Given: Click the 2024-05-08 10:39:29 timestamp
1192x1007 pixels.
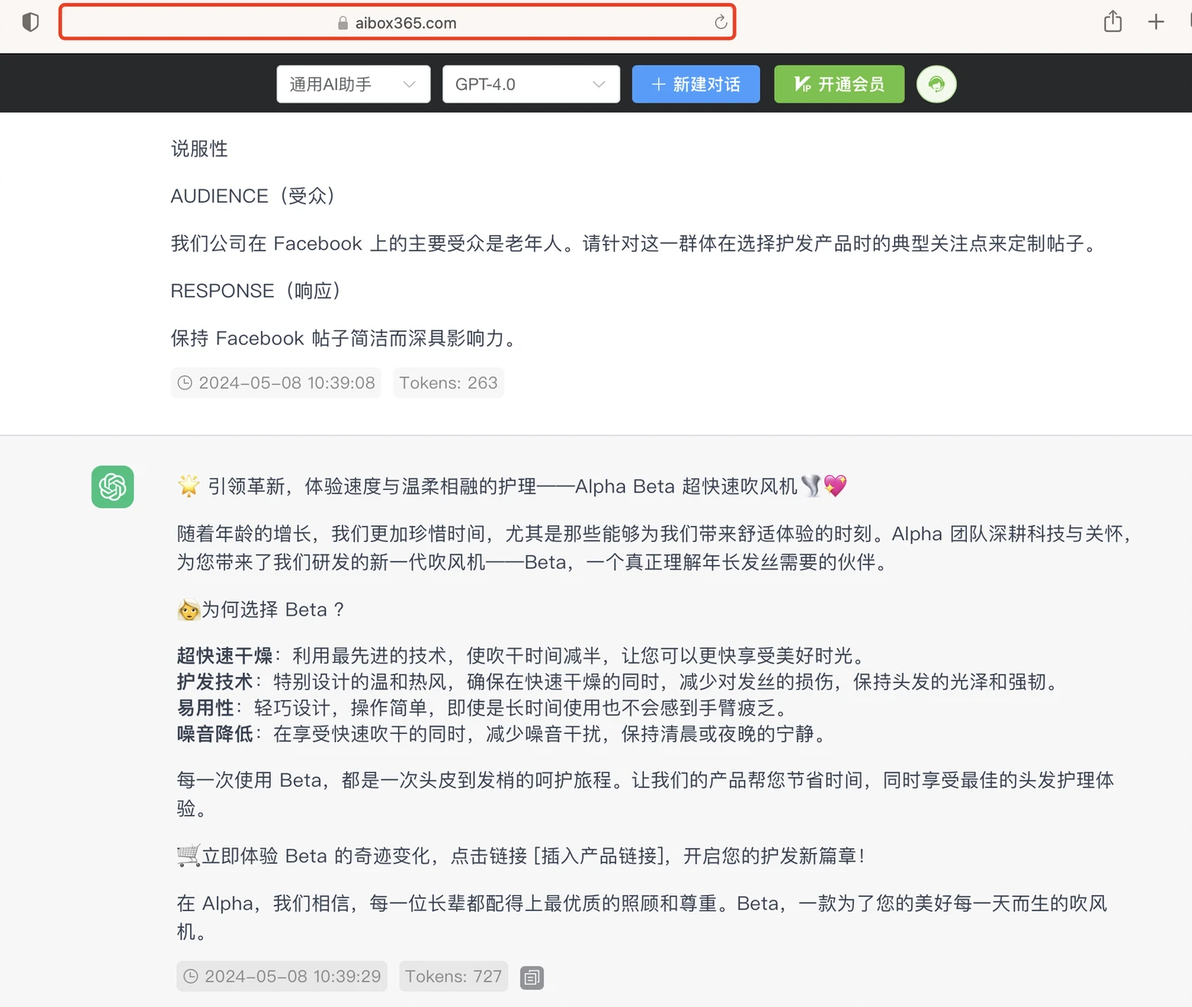Looking at the screenshot, I should [282, 977].
